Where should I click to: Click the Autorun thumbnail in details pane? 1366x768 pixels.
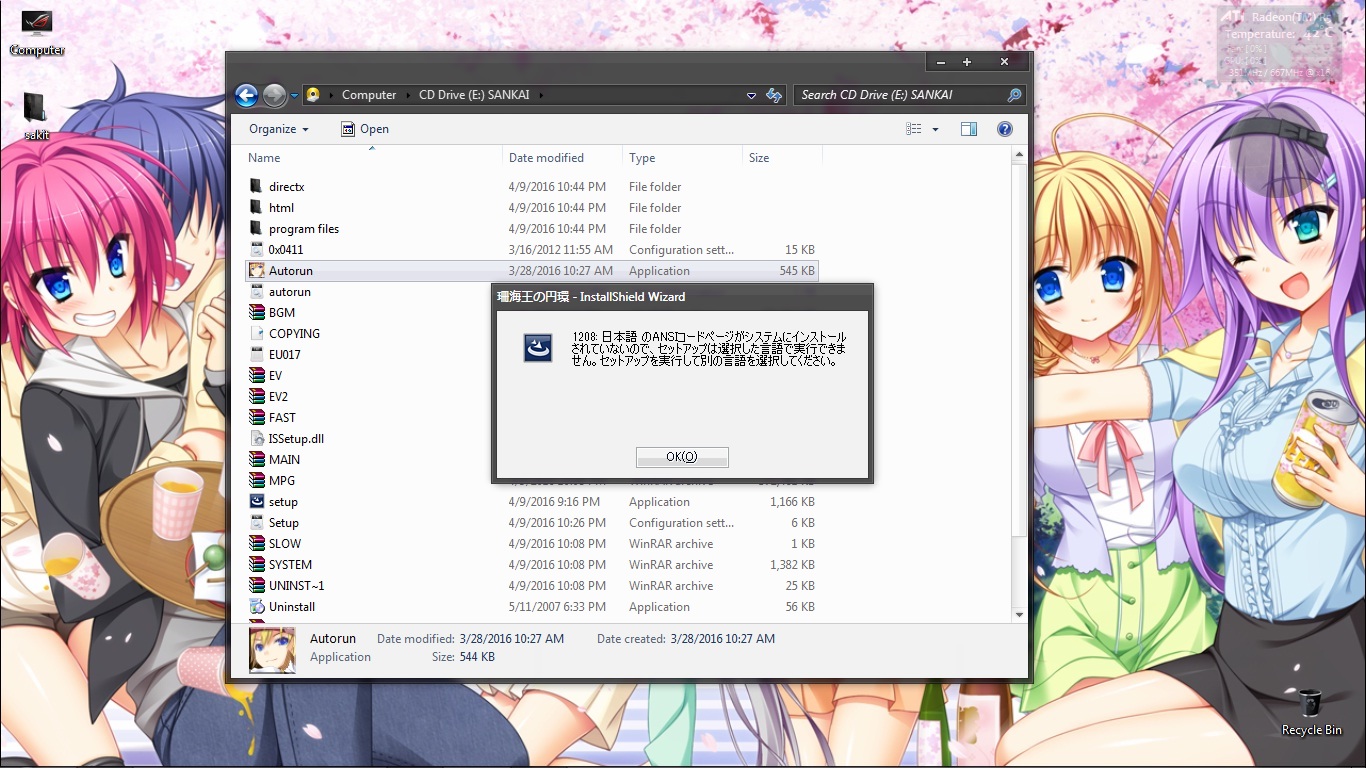[272, 650]
